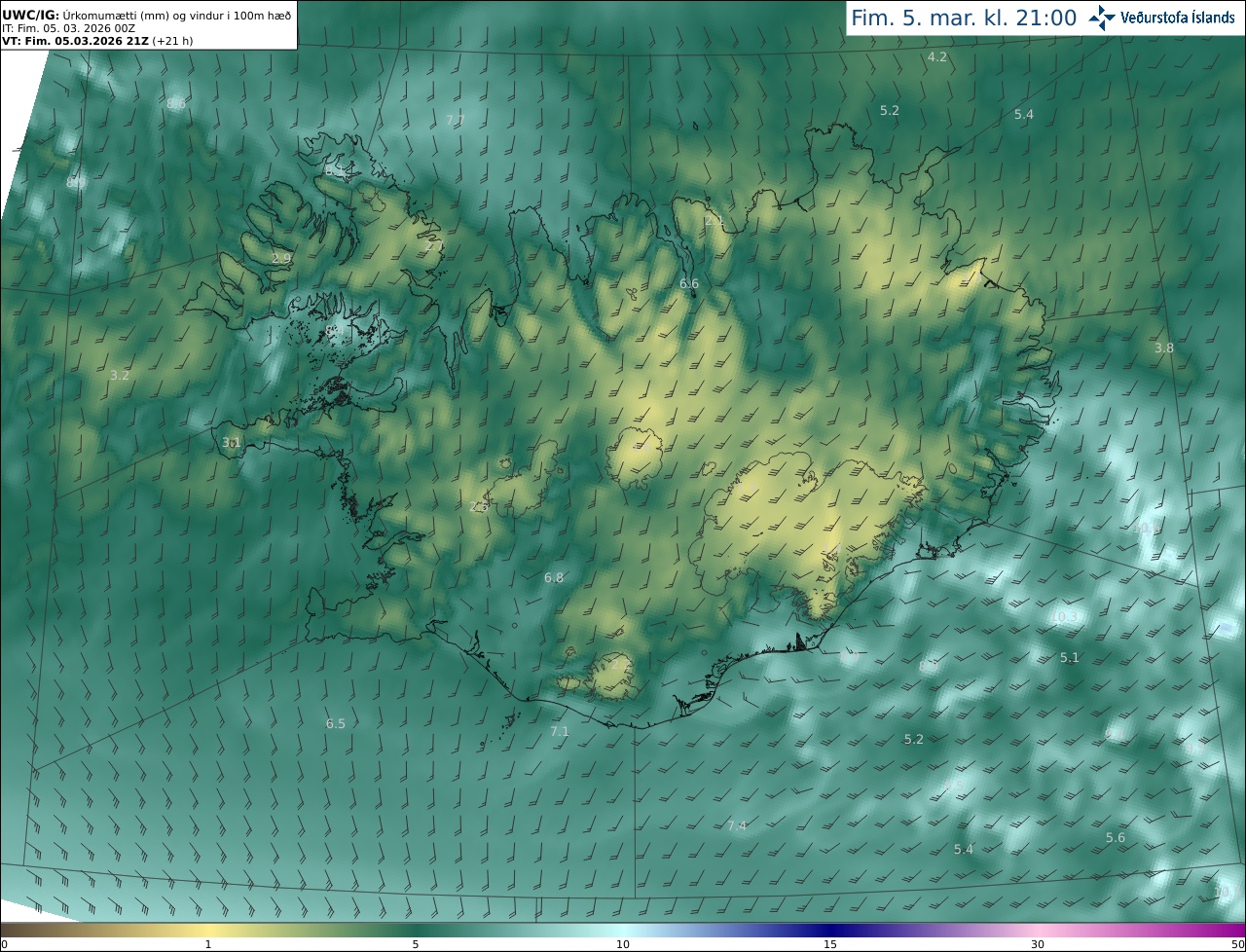Image resolution: width=1246 pixels, height=952 pixels.
Task: Click the 10 tick on the colour scale
Action: click(x=623, y=944)
